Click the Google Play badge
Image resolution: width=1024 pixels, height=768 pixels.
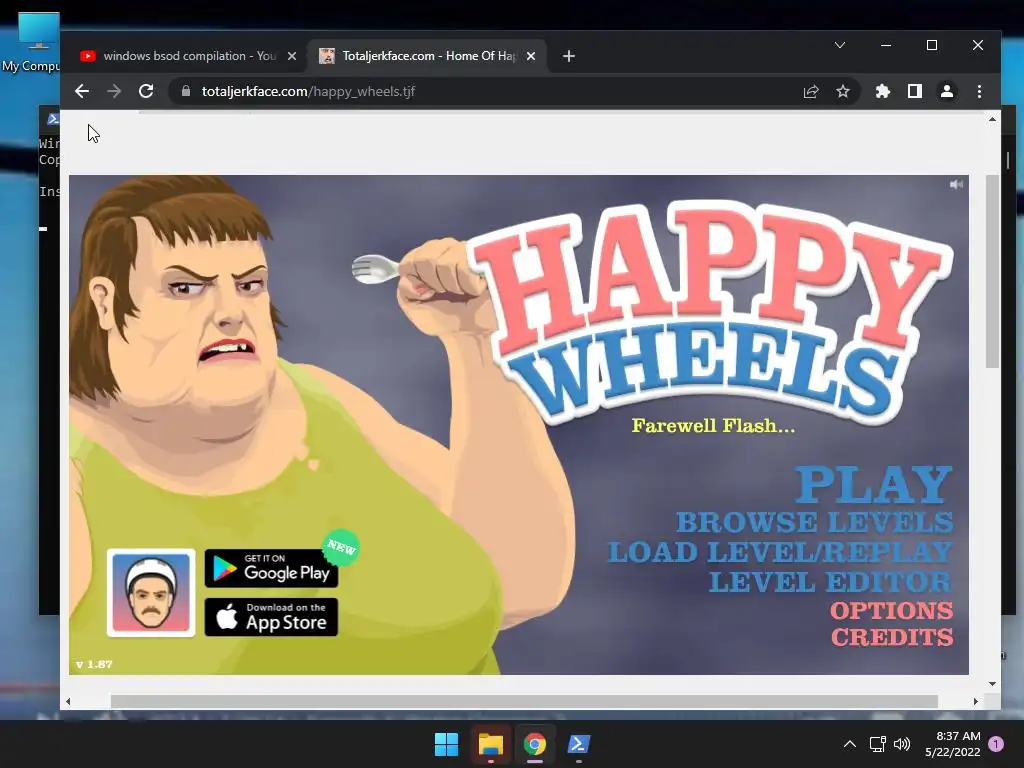[271, 568]
